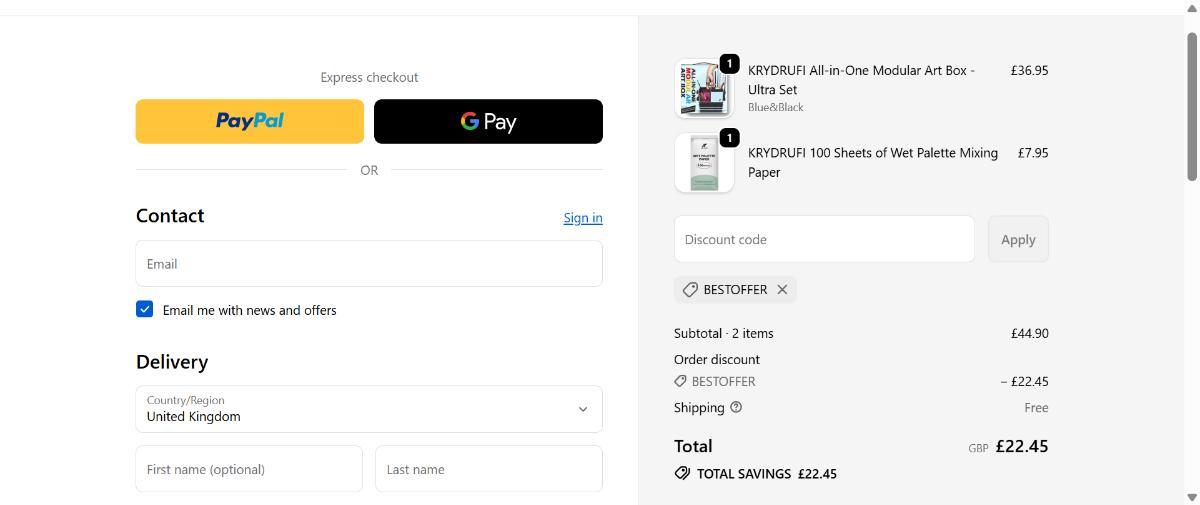The width and height of the screenshot is (1200, 505).
Task: Click the shipping info question mark icon
Action: (x=736, y=407)
